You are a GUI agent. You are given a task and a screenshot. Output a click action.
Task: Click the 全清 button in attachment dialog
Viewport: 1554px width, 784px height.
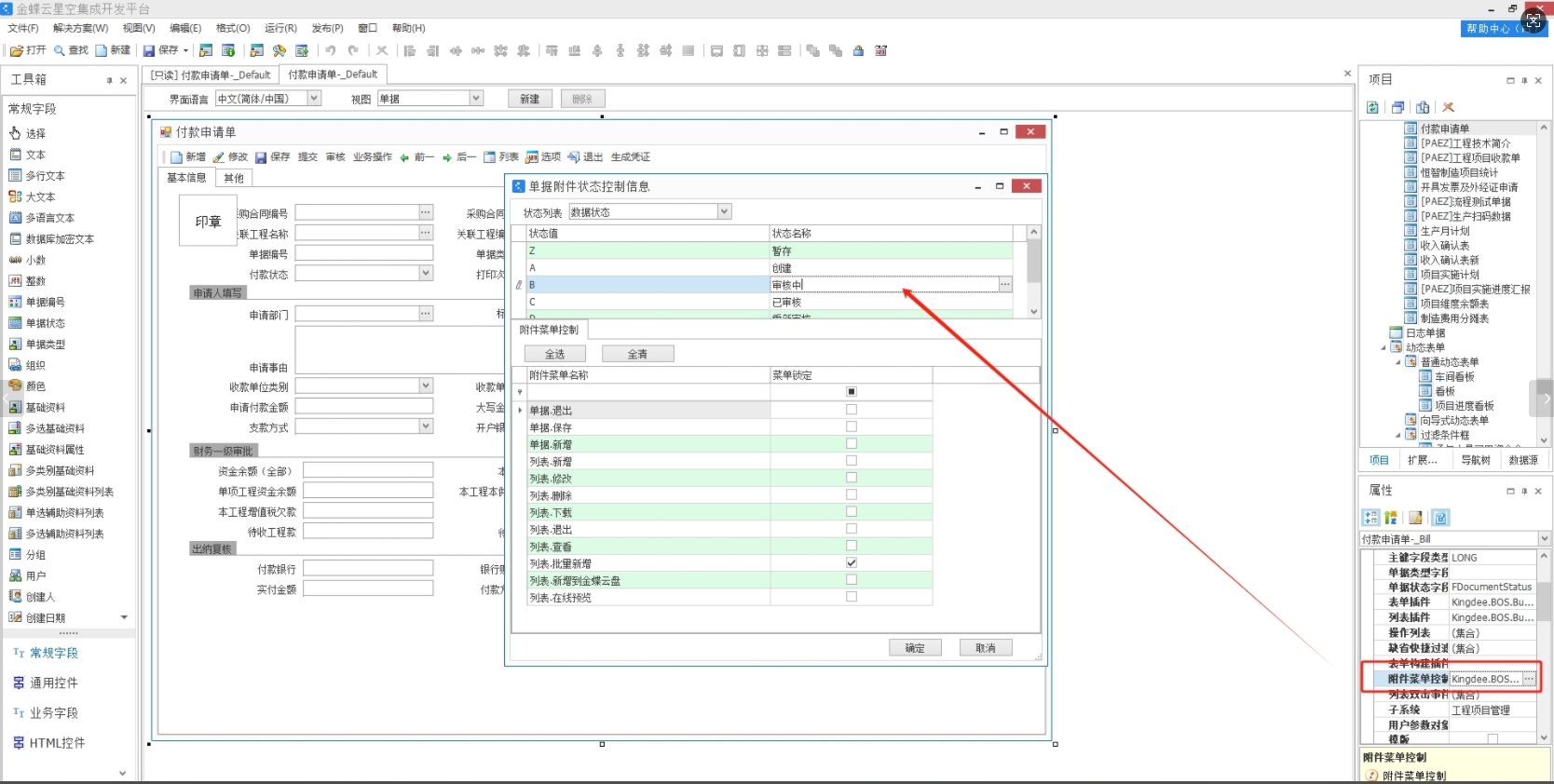coord(637,354)
